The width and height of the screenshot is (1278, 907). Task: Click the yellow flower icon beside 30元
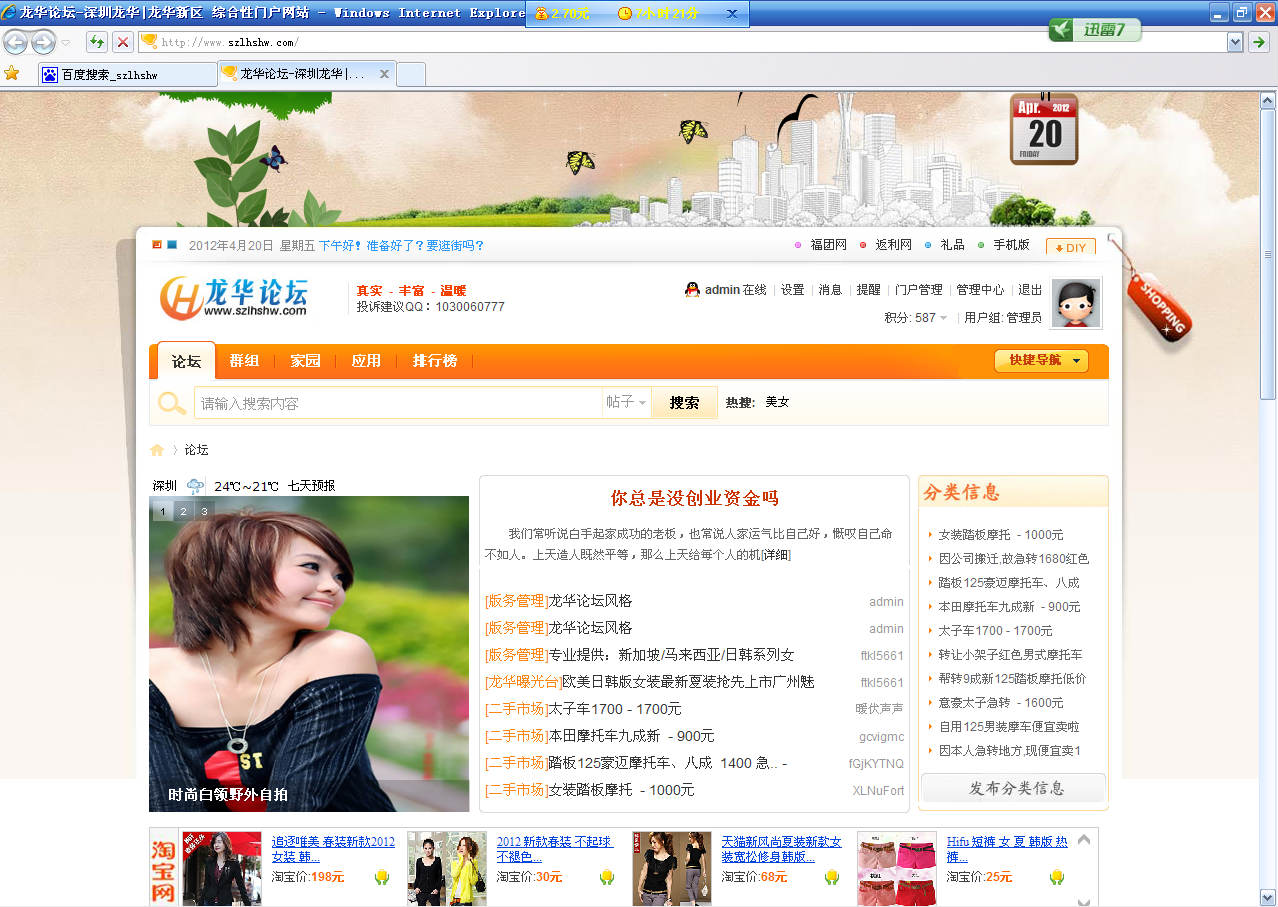[607, 877]
